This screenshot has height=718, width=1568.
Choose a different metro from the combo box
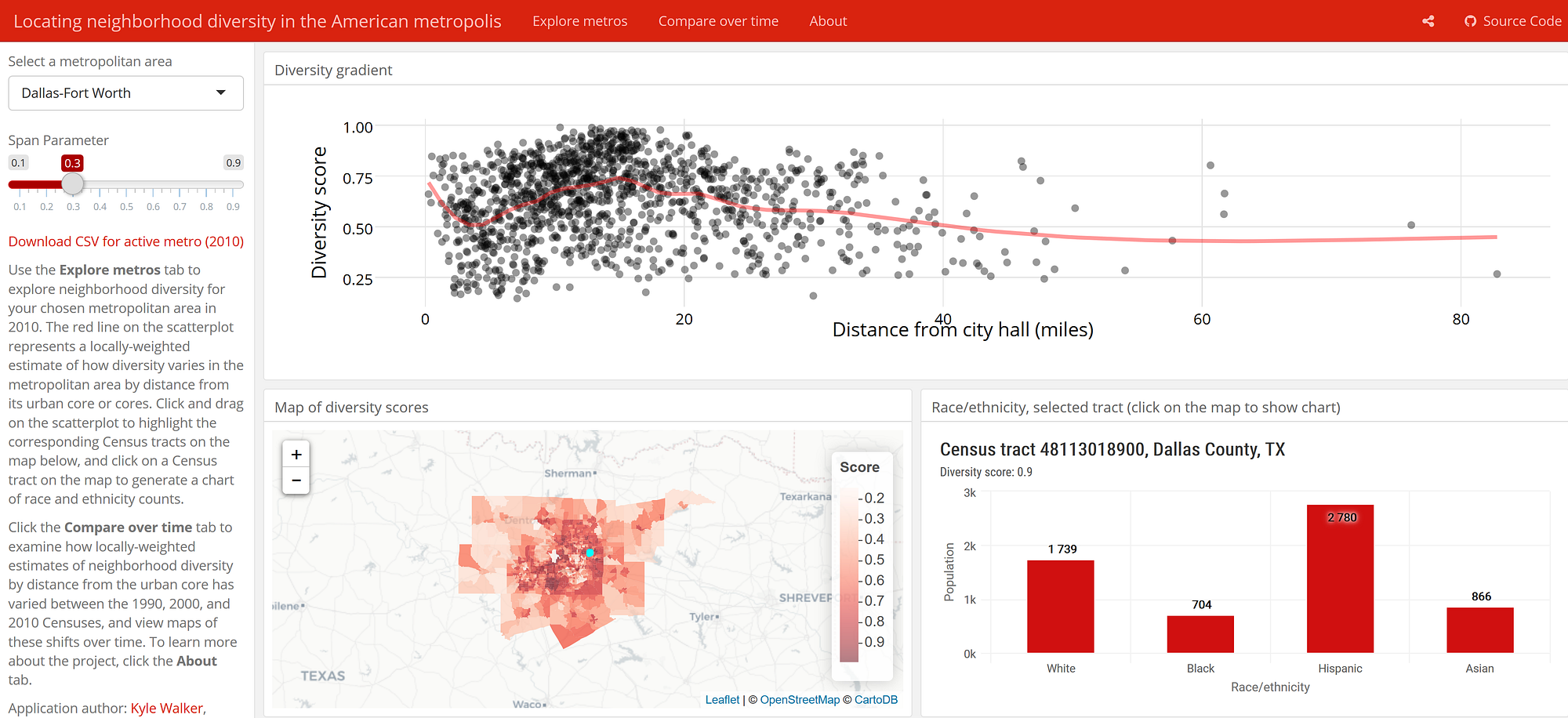point(125,92)
